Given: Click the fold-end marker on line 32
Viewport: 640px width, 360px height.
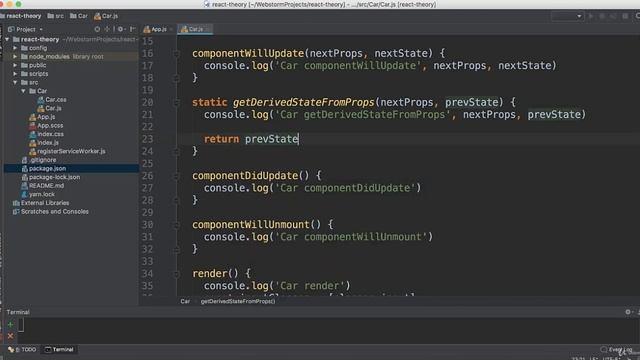Looking at the screenshot, I should coord(176,249).
